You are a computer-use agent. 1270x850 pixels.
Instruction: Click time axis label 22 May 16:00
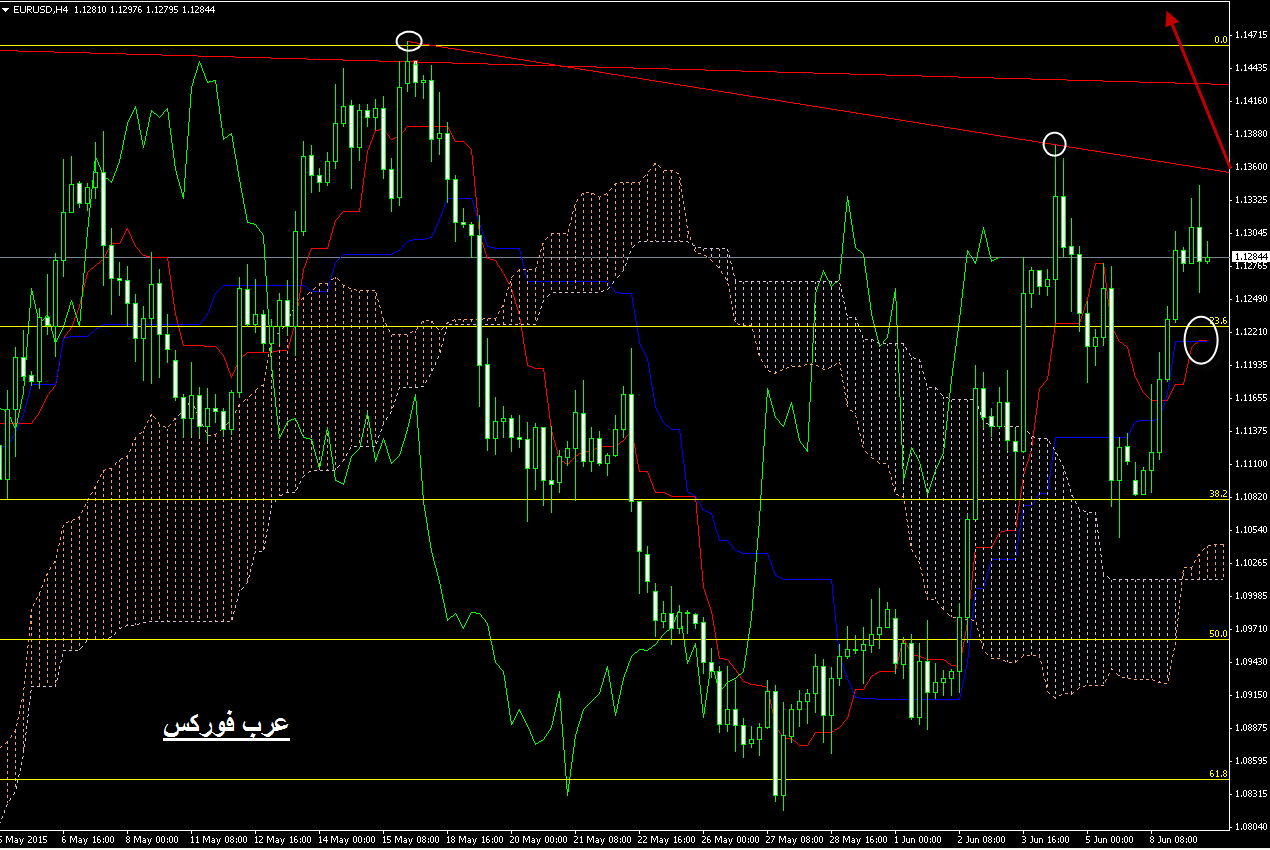666,840
